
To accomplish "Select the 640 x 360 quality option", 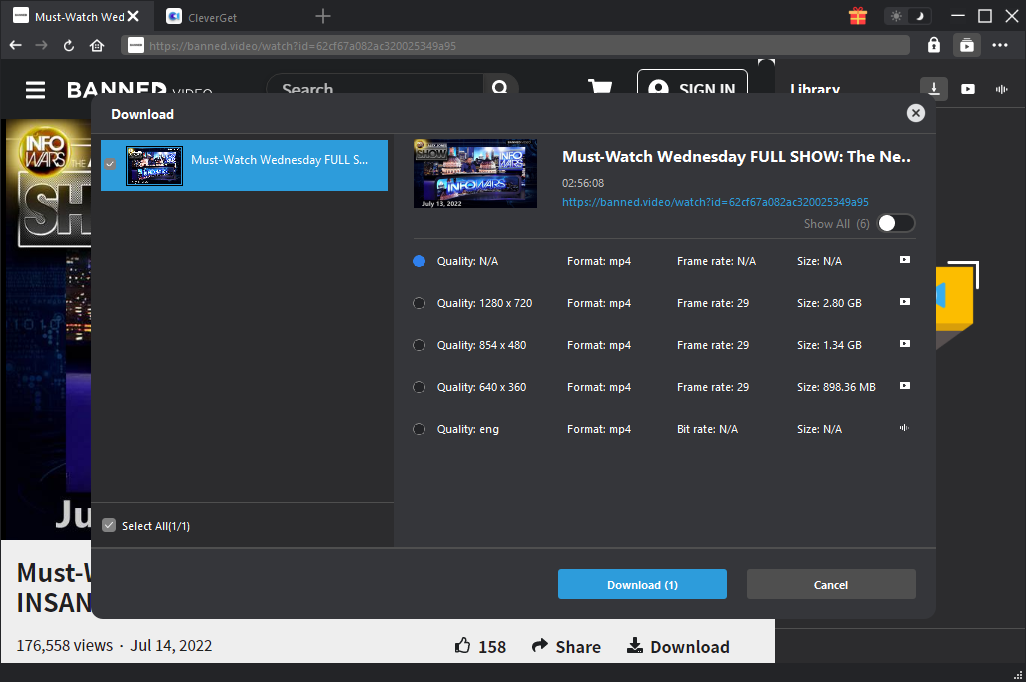I will click(419, 387).
